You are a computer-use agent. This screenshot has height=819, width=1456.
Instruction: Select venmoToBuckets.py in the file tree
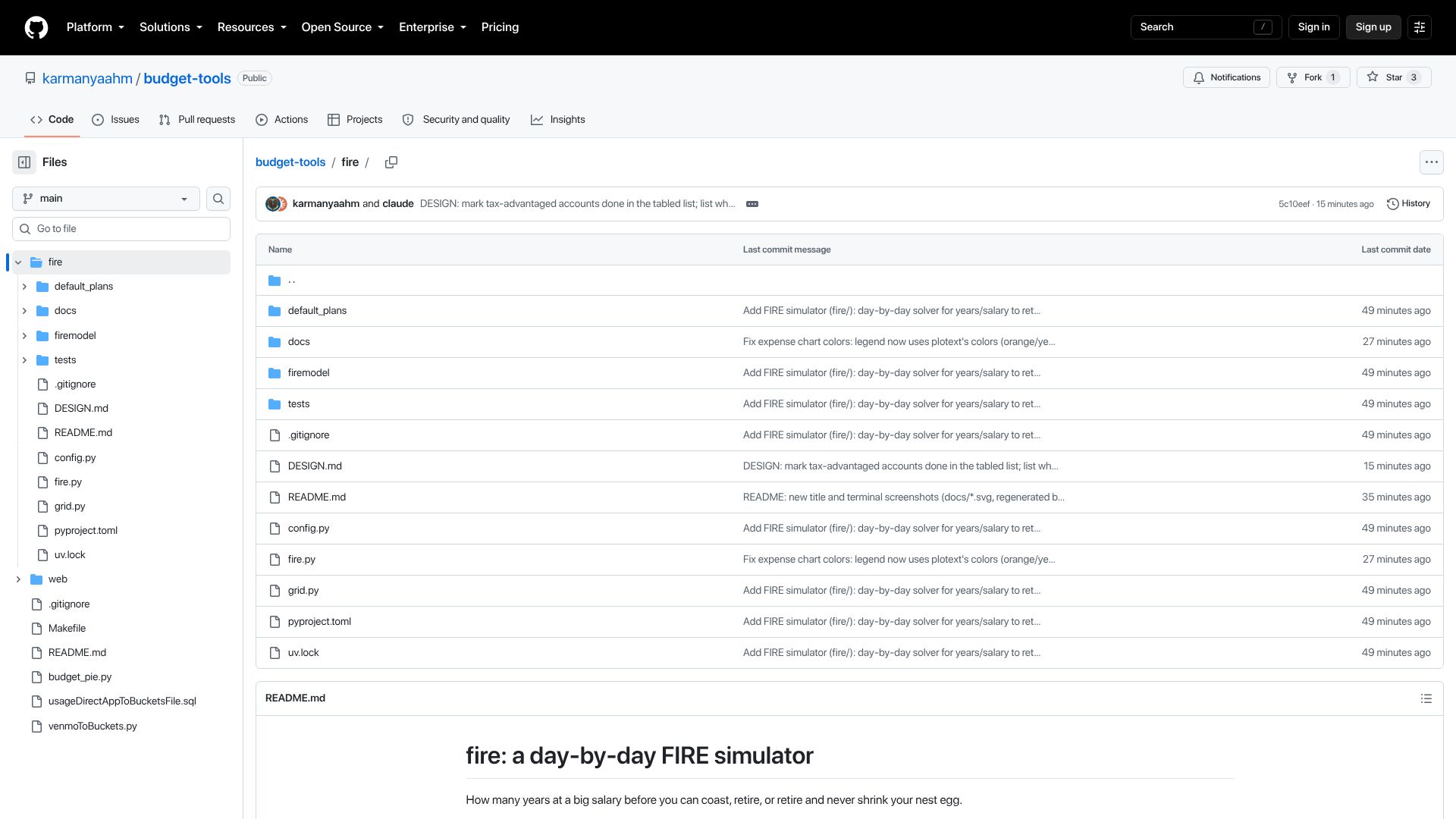pos(93,726)
